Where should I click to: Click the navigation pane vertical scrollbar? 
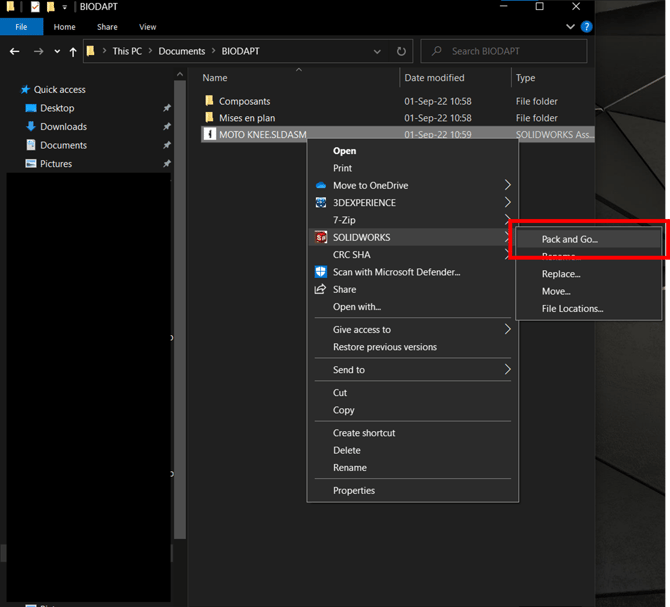180,309
